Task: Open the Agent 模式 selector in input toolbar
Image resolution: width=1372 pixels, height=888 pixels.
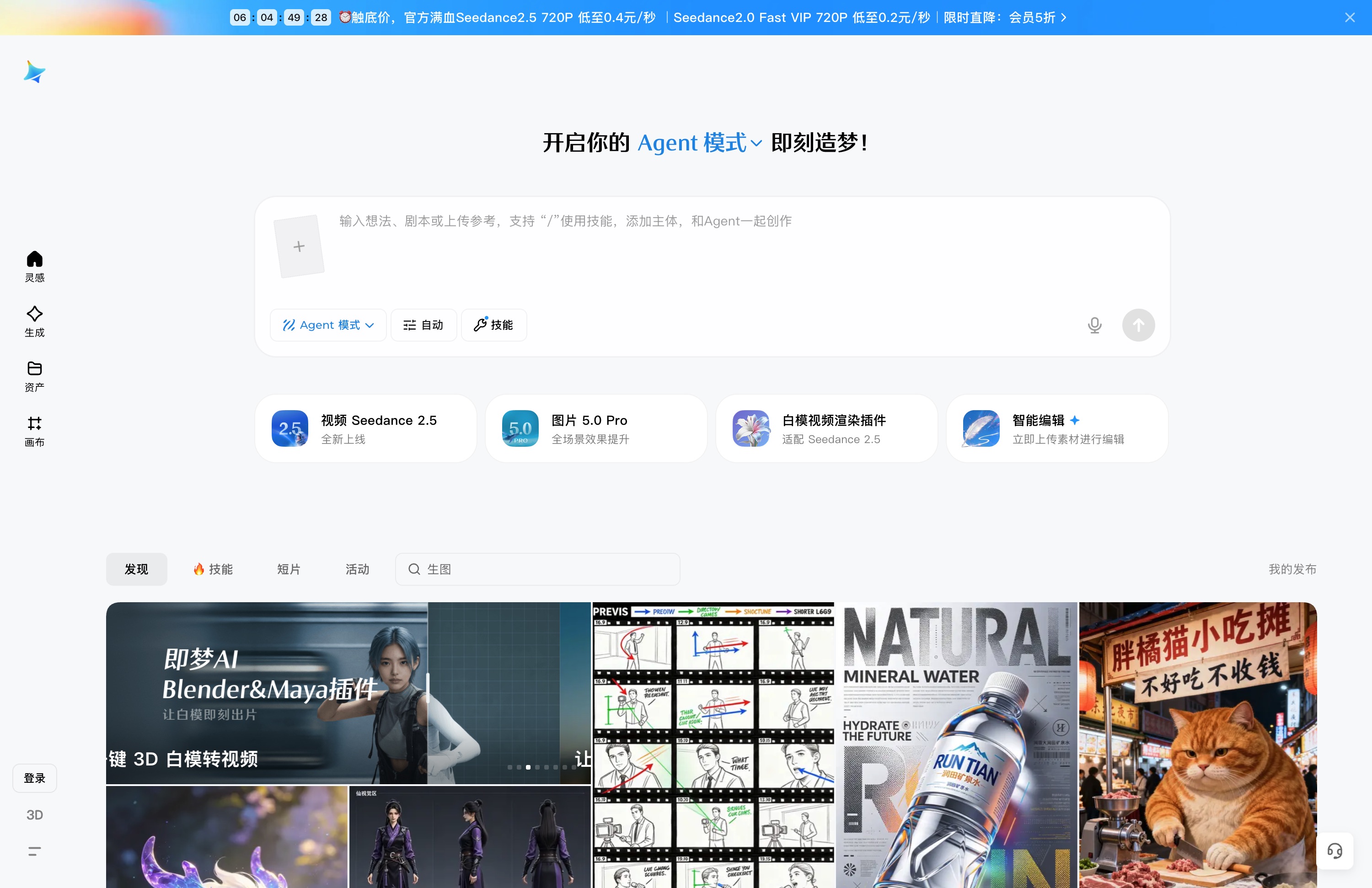Action: point(328,325)
